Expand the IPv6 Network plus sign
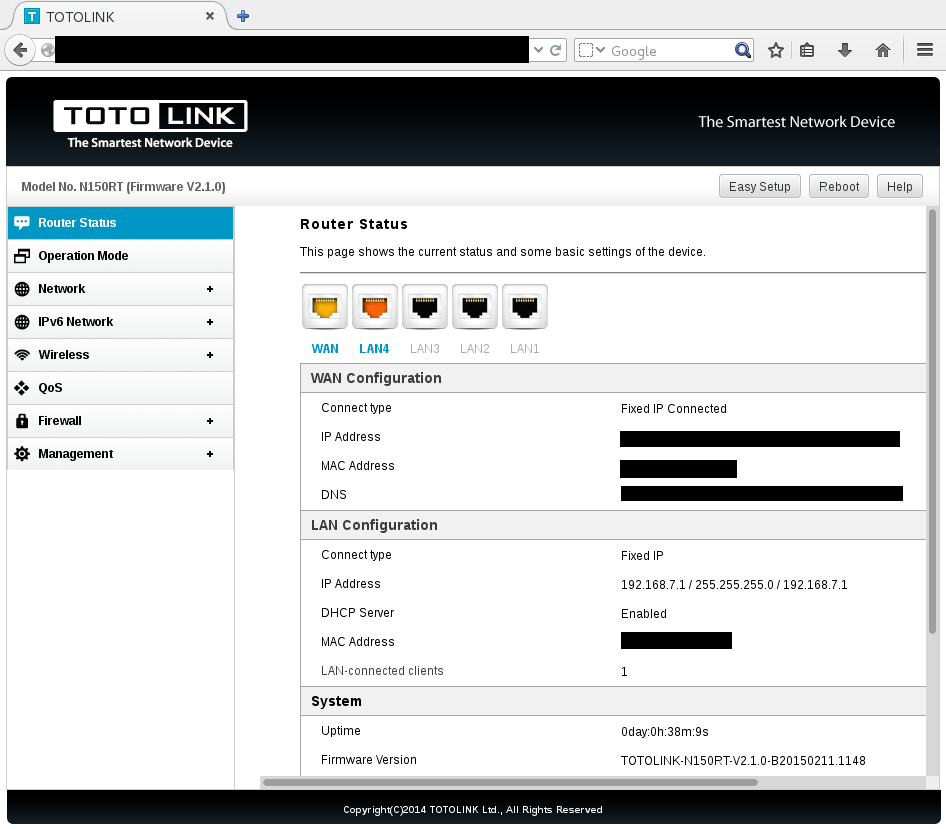Viewport: 946px width, 829px height. pos(210,322)
